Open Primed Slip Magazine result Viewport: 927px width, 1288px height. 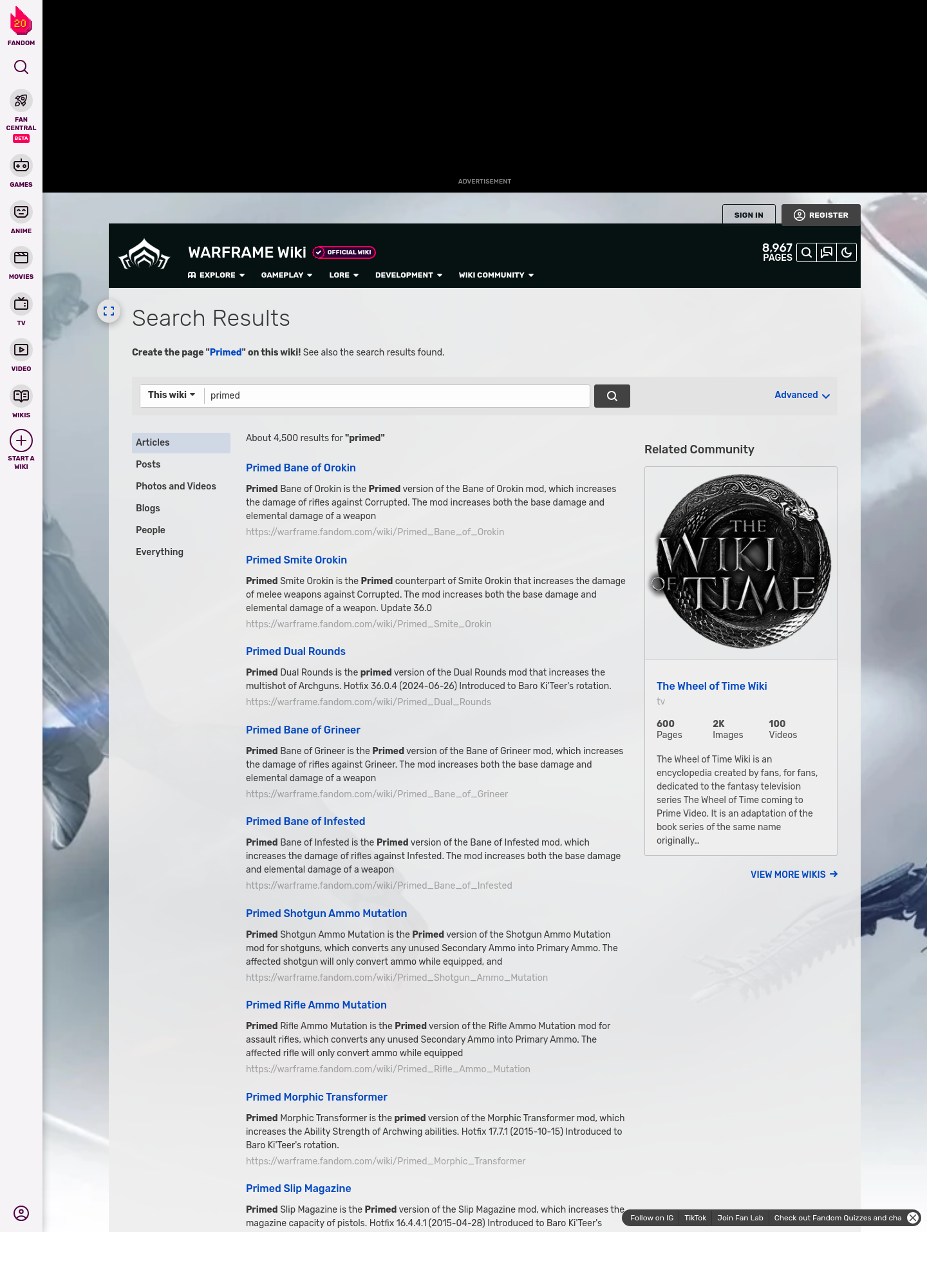pos(298,1189)
